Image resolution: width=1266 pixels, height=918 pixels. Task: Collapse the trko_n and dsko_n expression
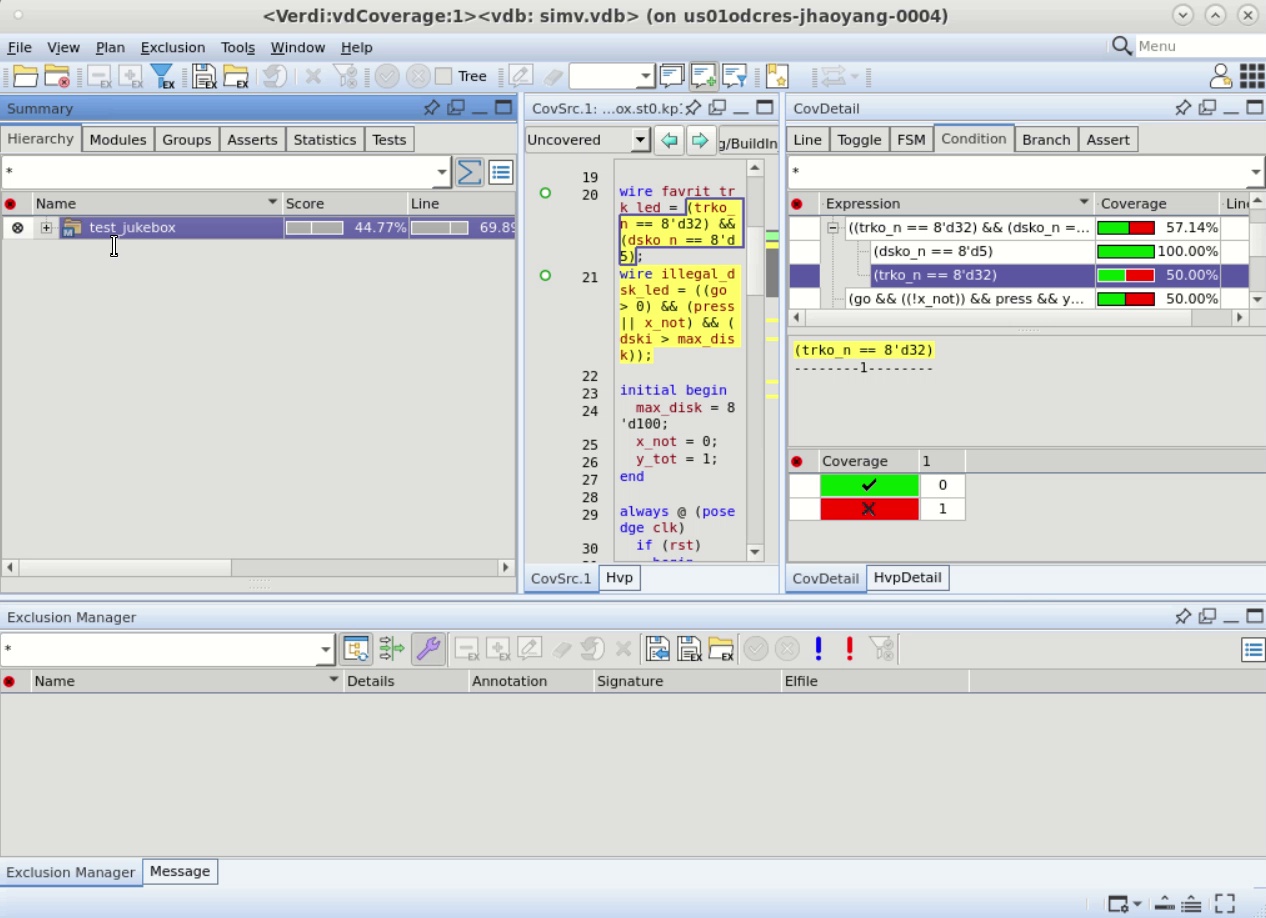tap(832, 228)
